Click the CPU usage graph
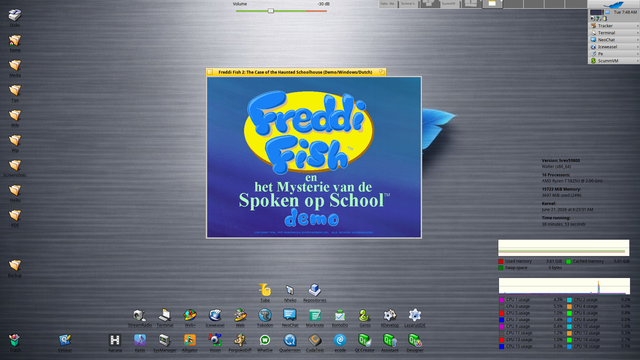Image resolution: width=640 pixels, height=360 pixels. pyautogui.click(x=564, y=286)
